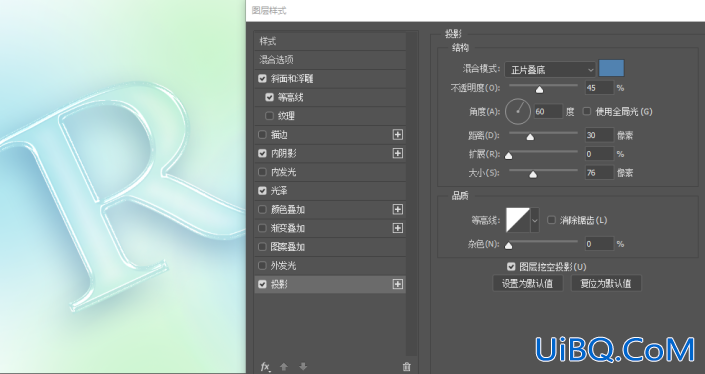This screenshot has height=374, width=705.
Task: Uncheck the 等高线 sub-option checkbox
Action: tap(269, 97)
